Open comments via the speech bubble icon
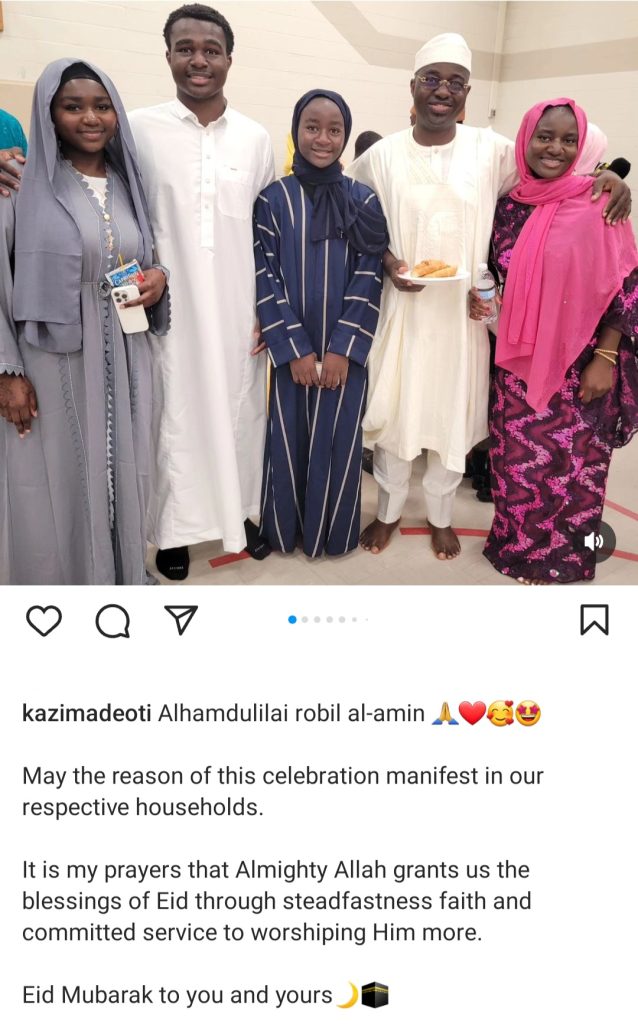Viewport: 638px width, 1024px height. point(112,620)
